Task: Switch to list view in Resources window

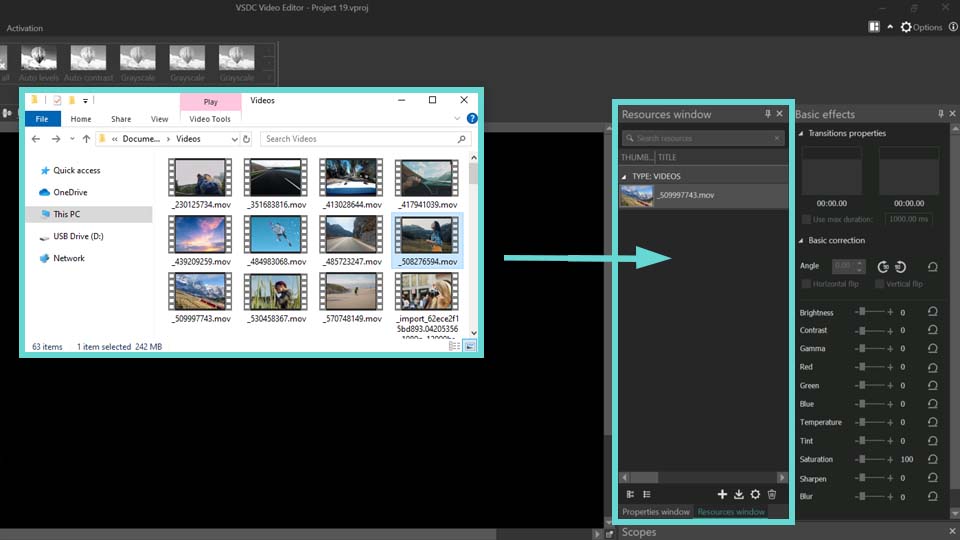Action: point(647,494)
